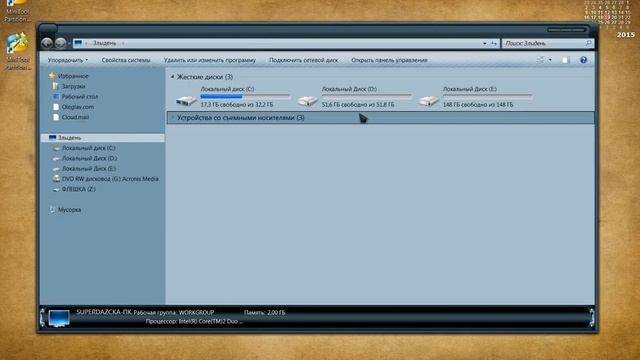The image size is (640, 360).
Task: Select Локальный диск (C:) in navigation tree
Action: pyautogui.click(x=89, y=148)
